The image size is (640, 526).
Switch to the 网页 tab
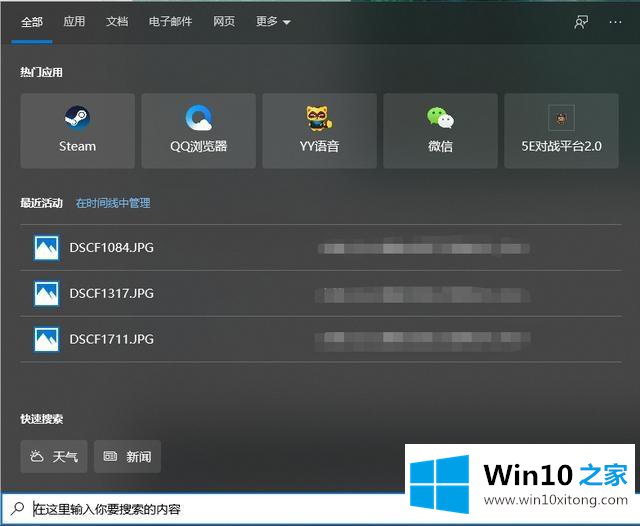pos(224,21)
